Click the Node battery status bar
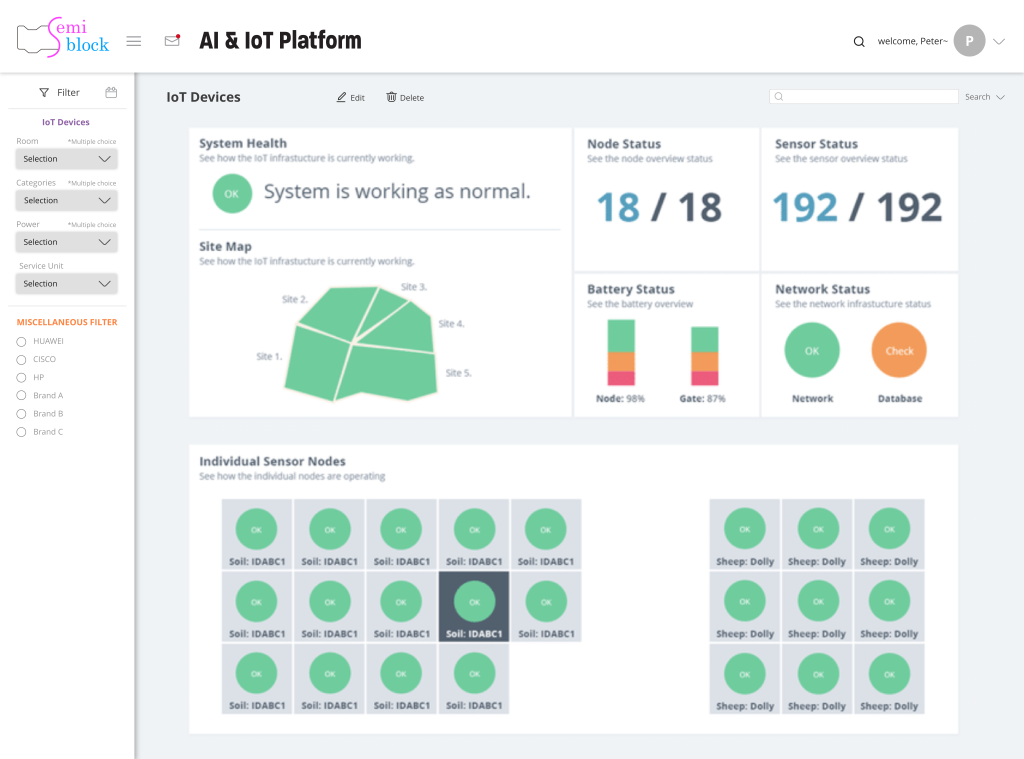Viewport: 1024px width, 759px height. [621, 353]
